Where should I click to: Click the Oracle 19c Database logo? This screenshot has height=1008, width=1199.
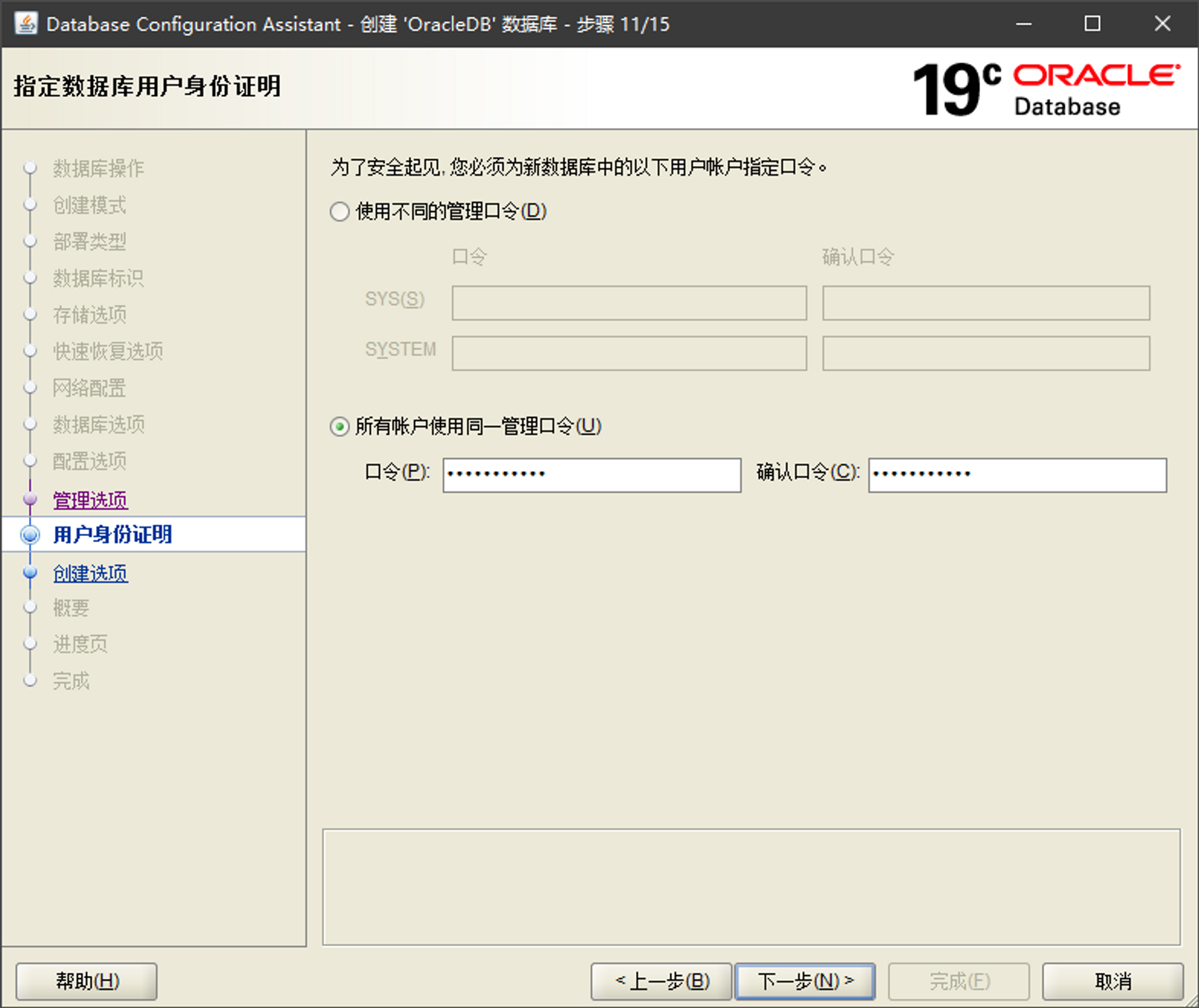(x=1046, y=89)
